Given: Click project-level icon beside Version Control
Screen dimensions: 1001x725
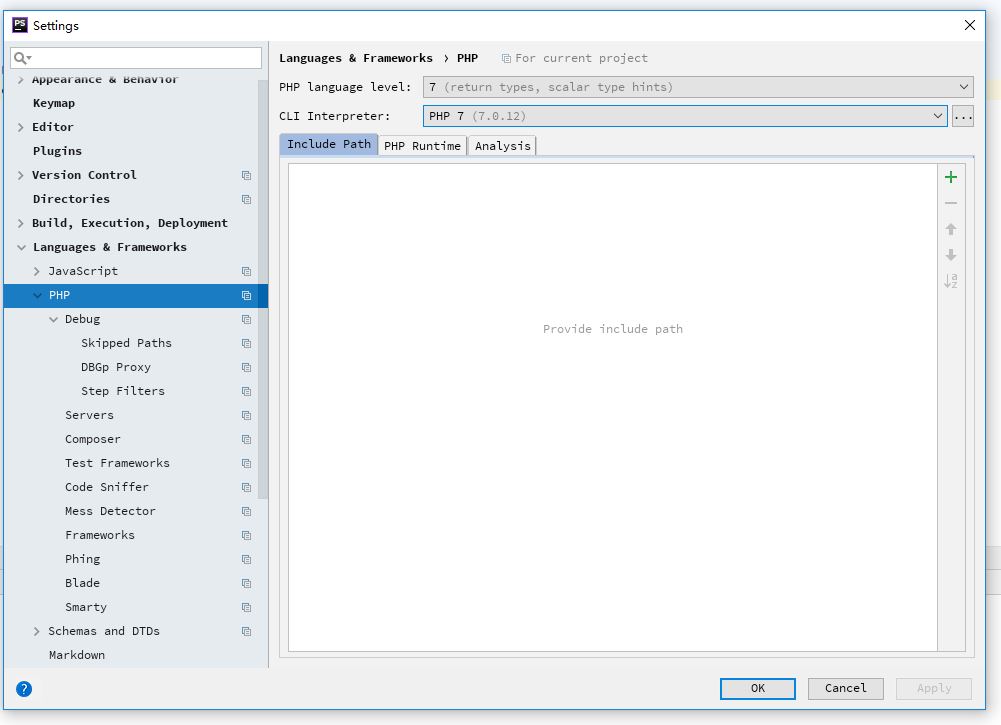Looking at the screenshot, I should tap(246, 175).
